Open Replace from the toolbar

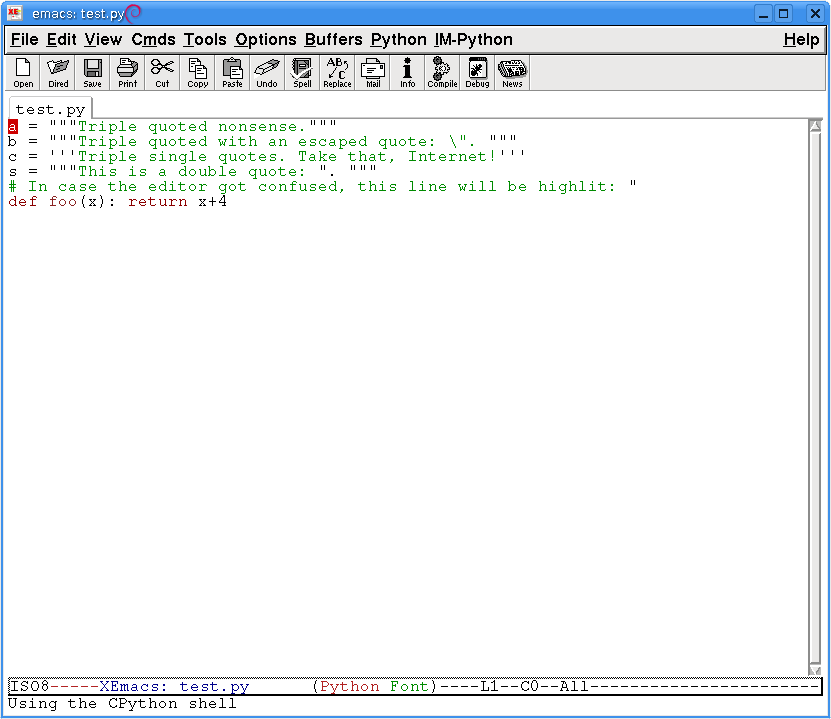[337, 73]
